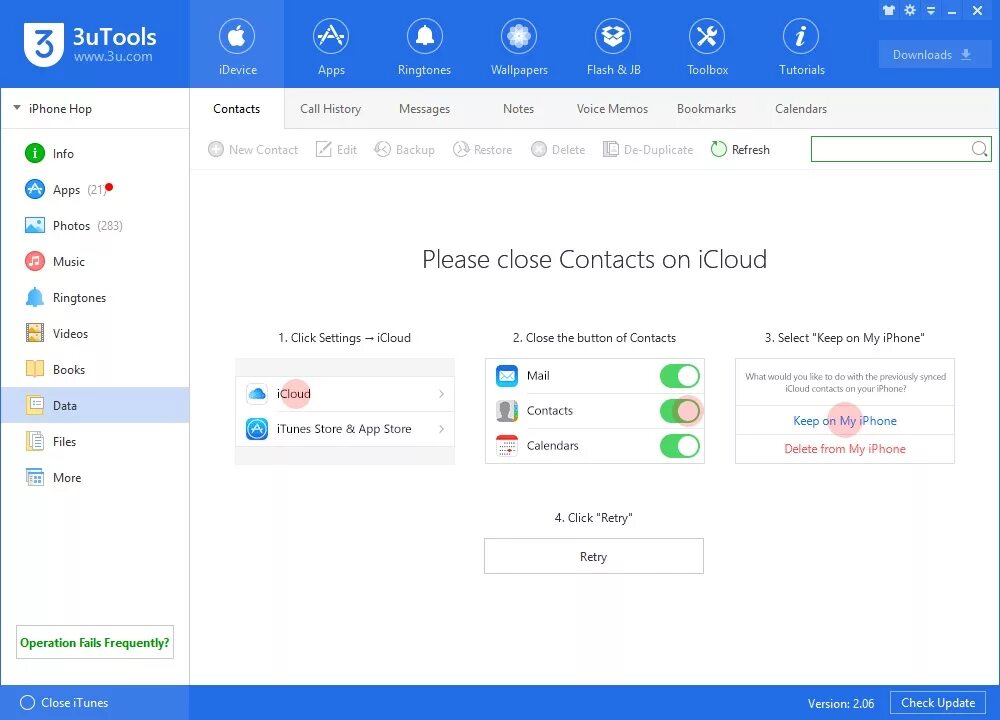Image resolution: width=1000 pixels, height=720 pixels.
Task: Click the De-Duplicate toolbar button
Action: pos(648,149)
